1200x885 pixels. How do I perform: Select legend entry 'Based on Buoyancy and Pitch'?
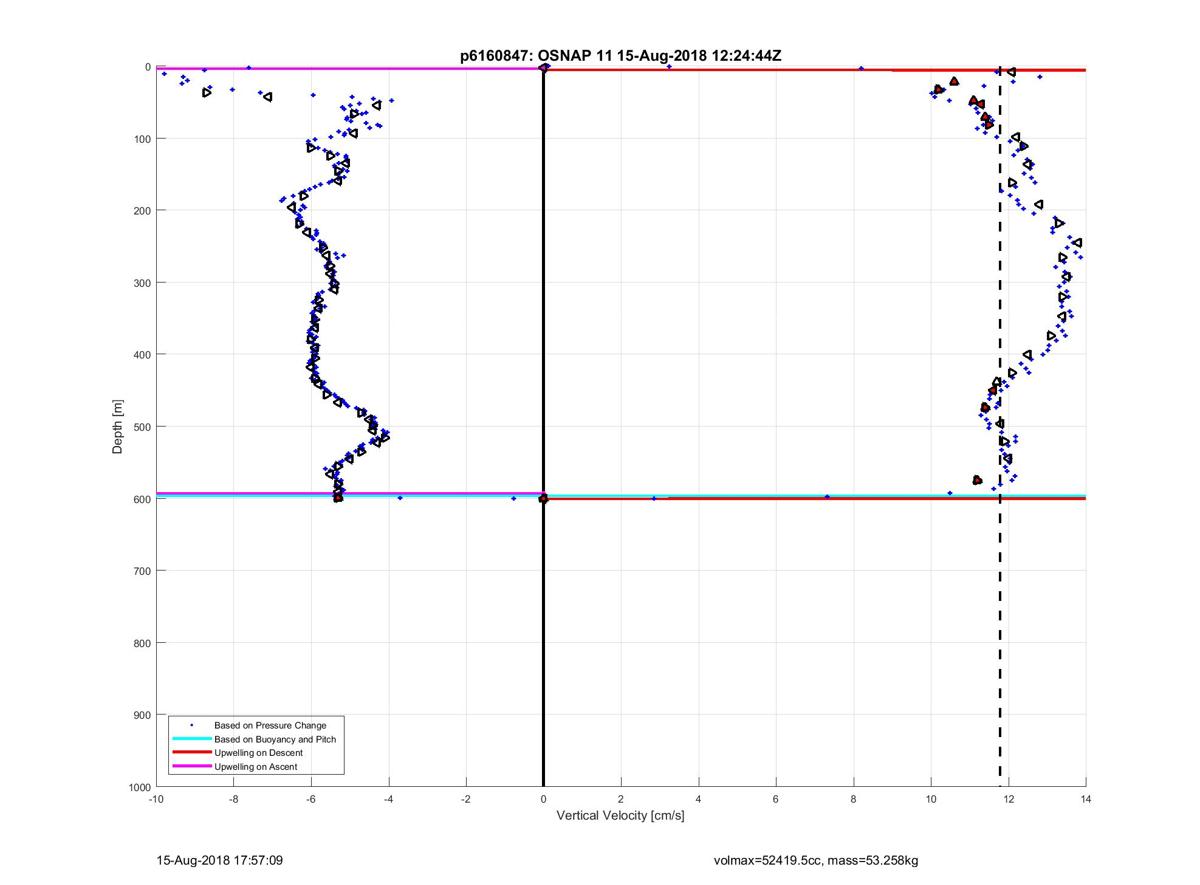[x=275, y=739]
